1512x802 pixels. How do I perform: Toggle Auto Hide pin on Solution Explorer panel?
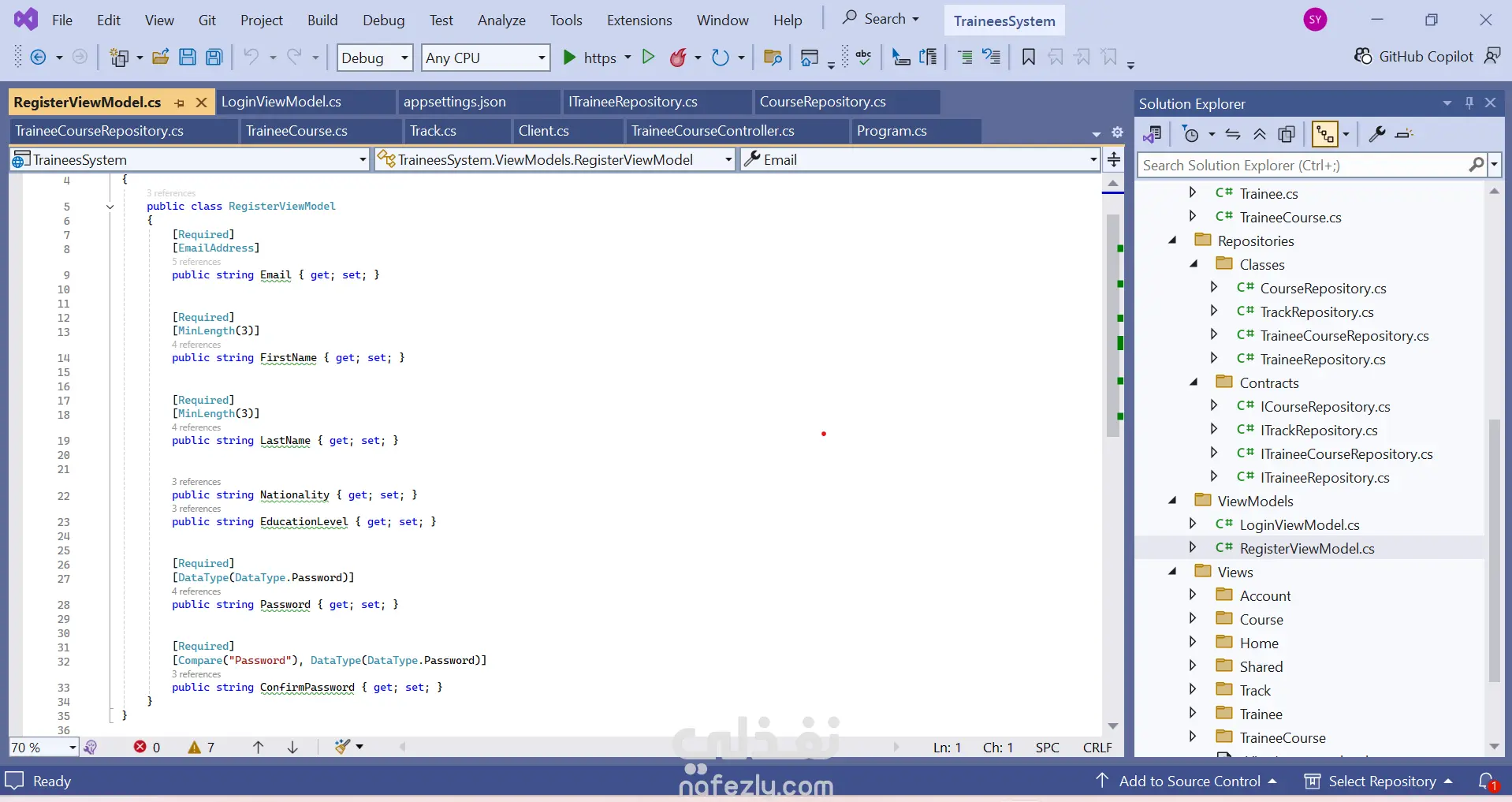(x=1469, y=103)
